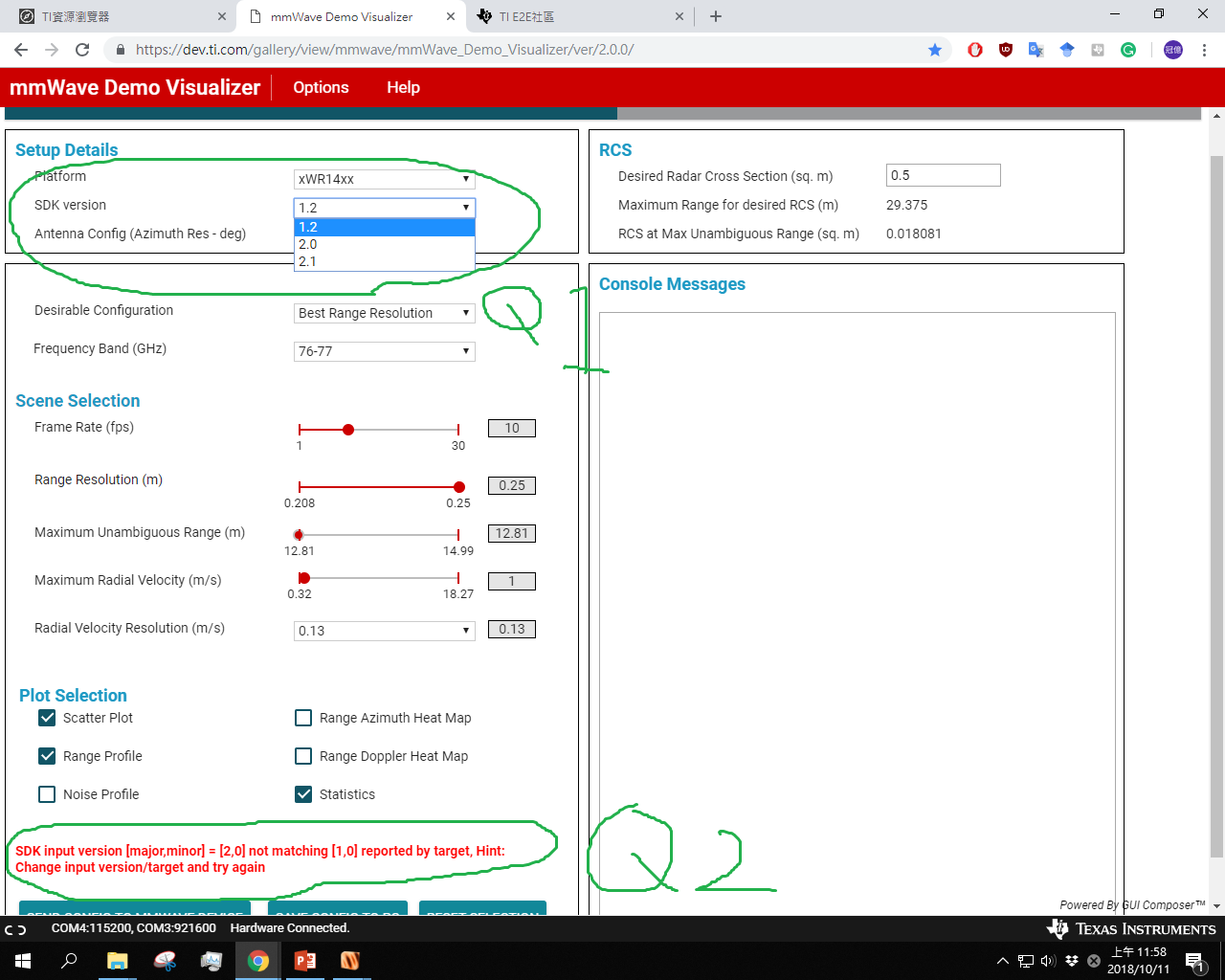
Task: Go back using browser back arrow
Action: tap(21, 50)
